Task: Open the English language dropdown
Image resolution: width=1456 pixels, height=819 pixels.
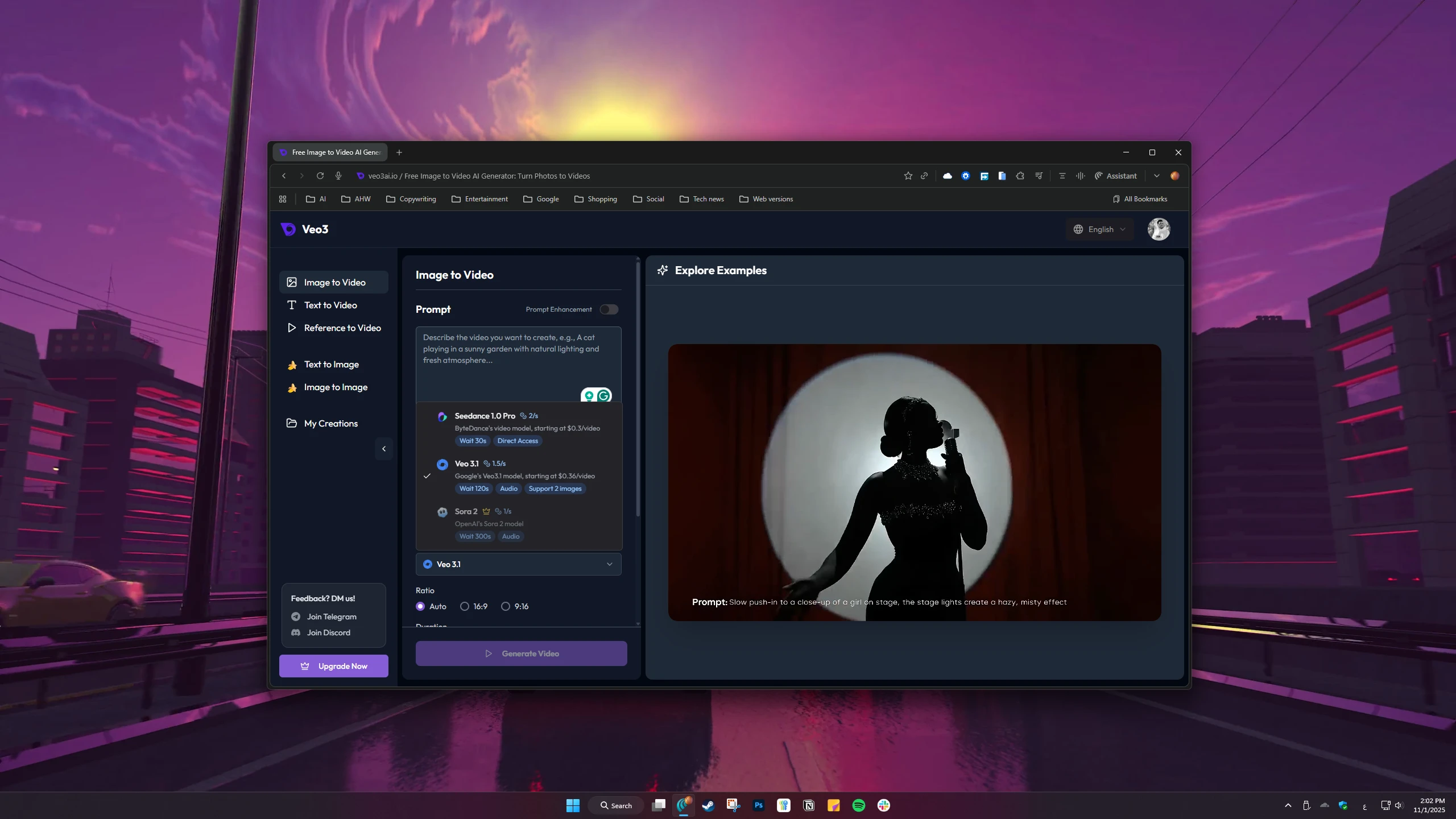Action: (1099, 229)
